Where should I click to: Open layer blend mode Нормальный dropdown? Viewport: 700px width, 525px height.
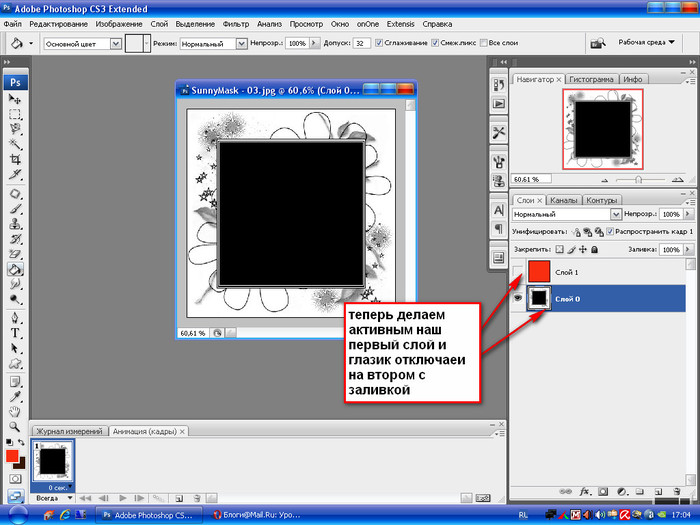click(616, 214)
